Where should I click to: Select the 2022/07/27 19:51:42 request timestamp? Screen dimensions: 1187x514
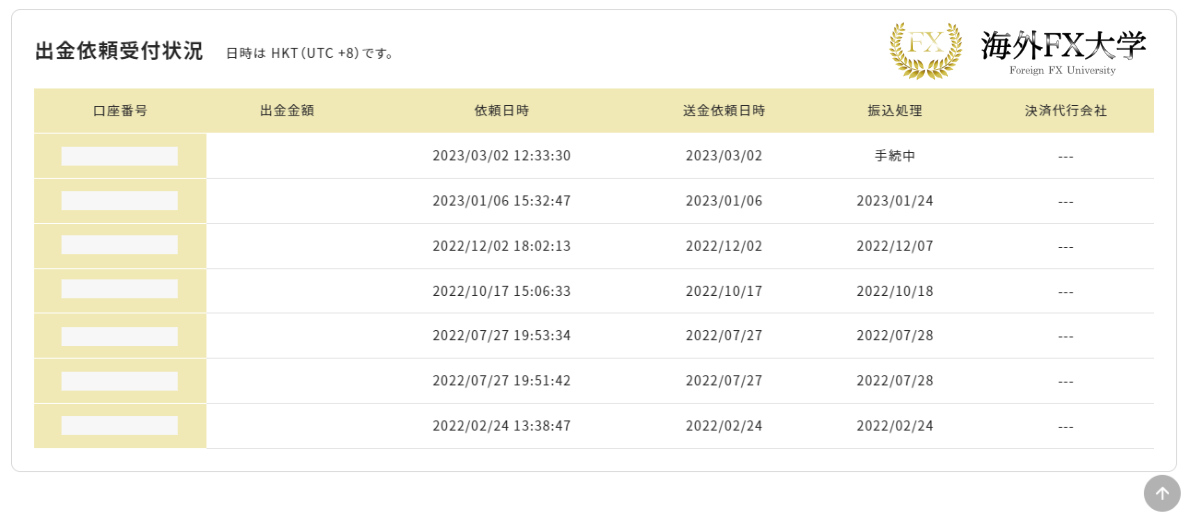click(501, 381)
